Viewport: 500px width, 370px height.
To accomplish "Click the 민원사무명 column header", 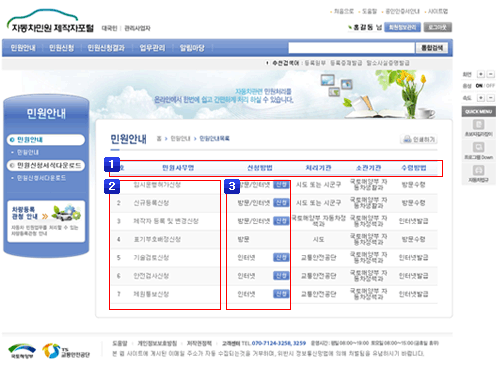I will [x=178, y=168].
